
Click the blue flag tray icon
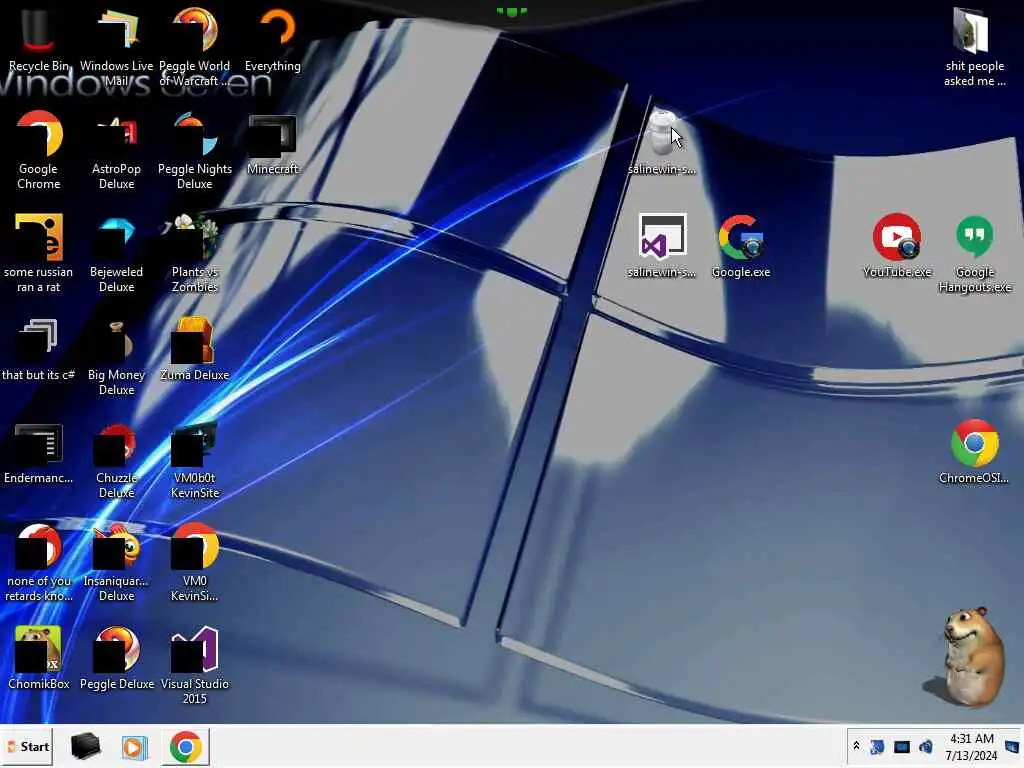pyautogui.click(x=877, y=746)
